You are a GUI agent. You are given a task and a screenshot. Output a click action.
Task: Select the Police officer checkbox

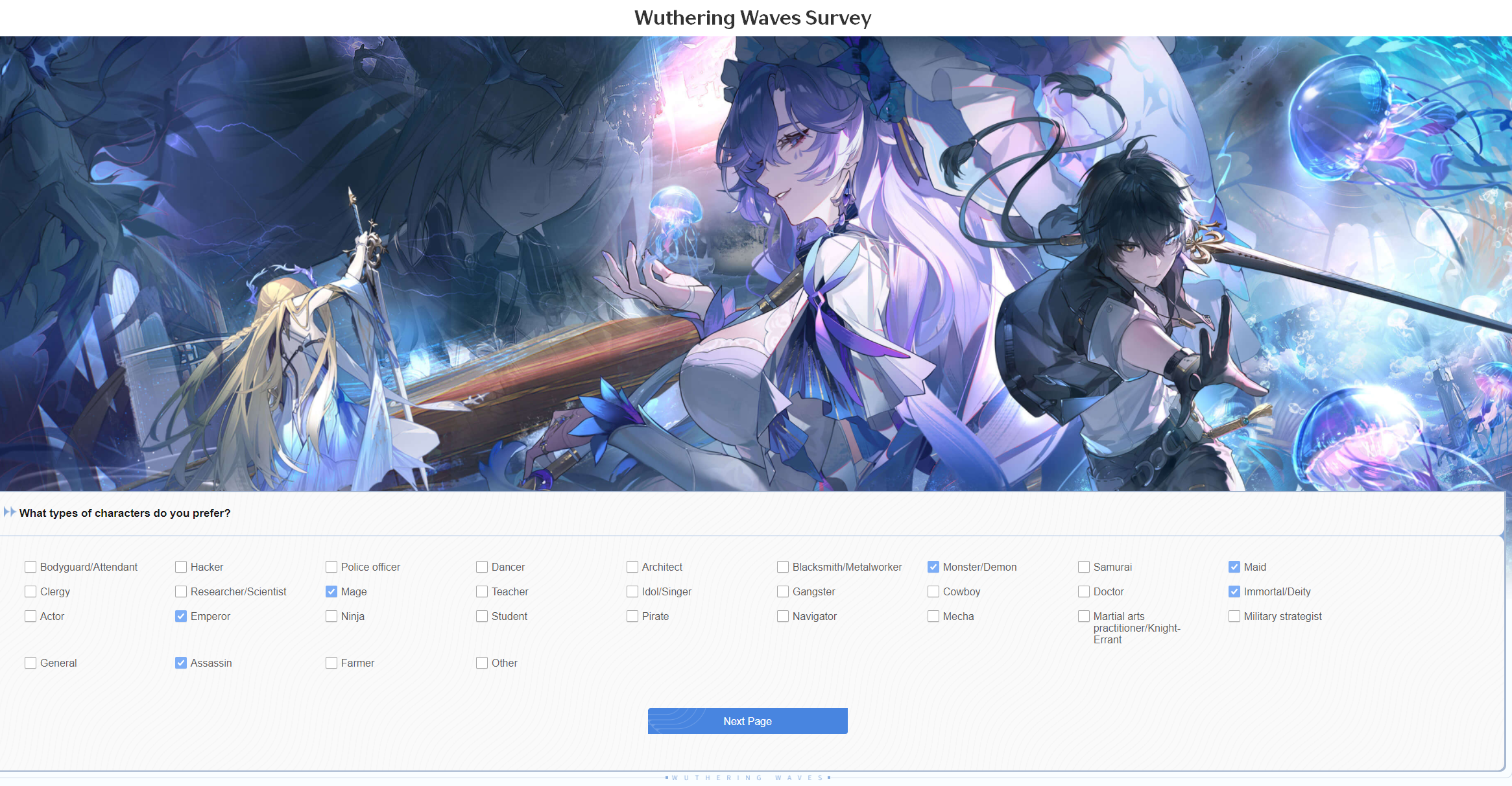point(331,567)
